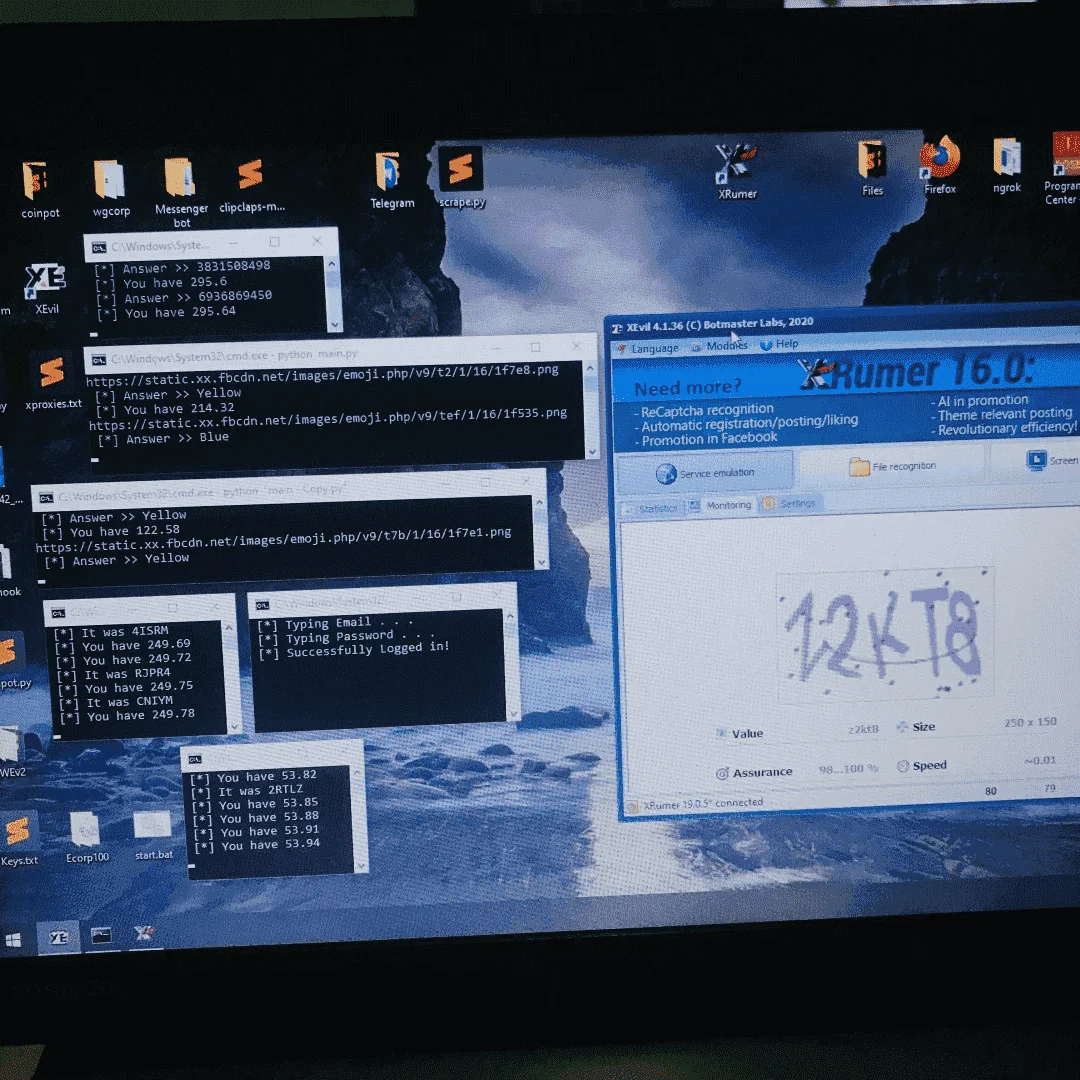The width and height of the screenshot is (1080, 1080).
Task: Click the 'You have 249.78' console line
Action: tap(128, 716)
